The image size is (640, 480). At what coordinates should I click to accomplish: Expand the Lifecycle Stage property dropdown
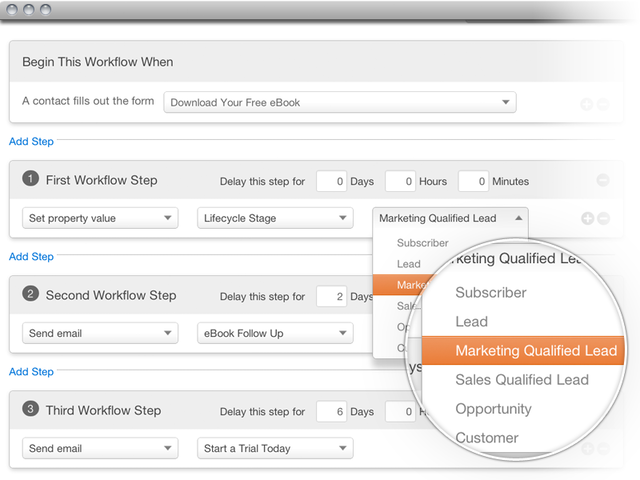(x=275, y=218)
